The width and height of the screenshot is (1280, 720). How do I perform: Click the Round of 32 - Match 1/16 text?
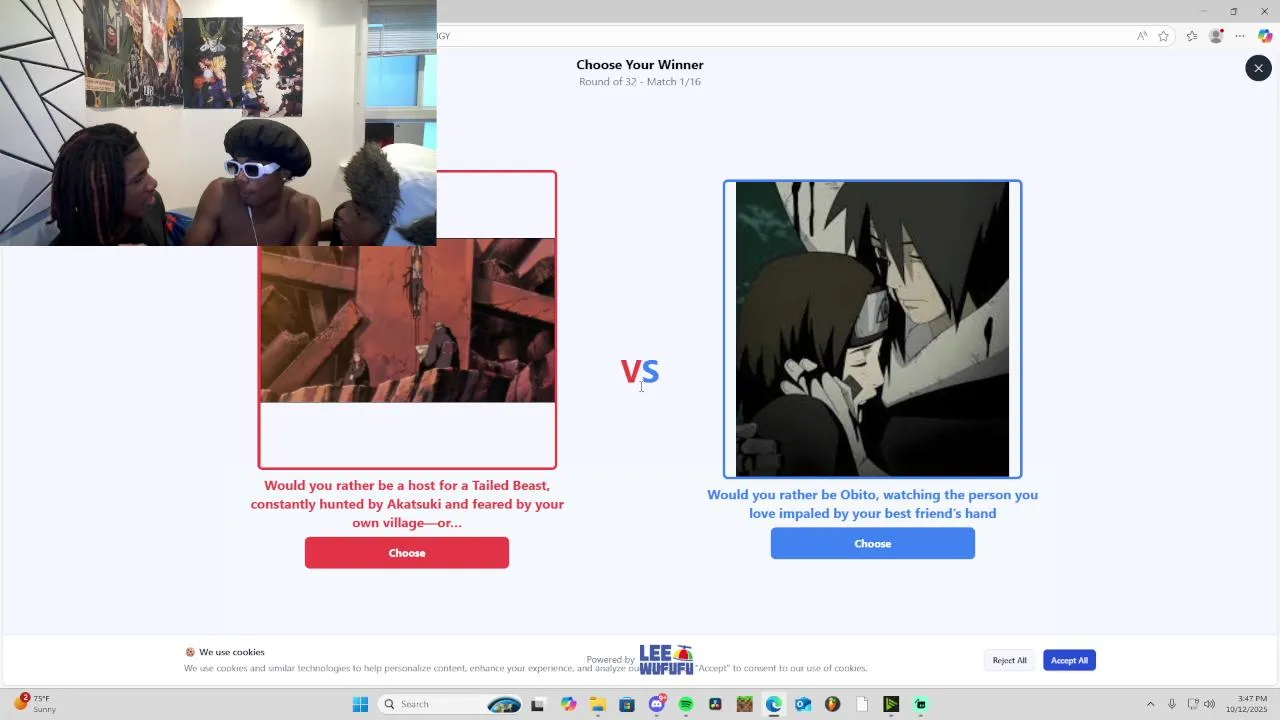(640, 82)
